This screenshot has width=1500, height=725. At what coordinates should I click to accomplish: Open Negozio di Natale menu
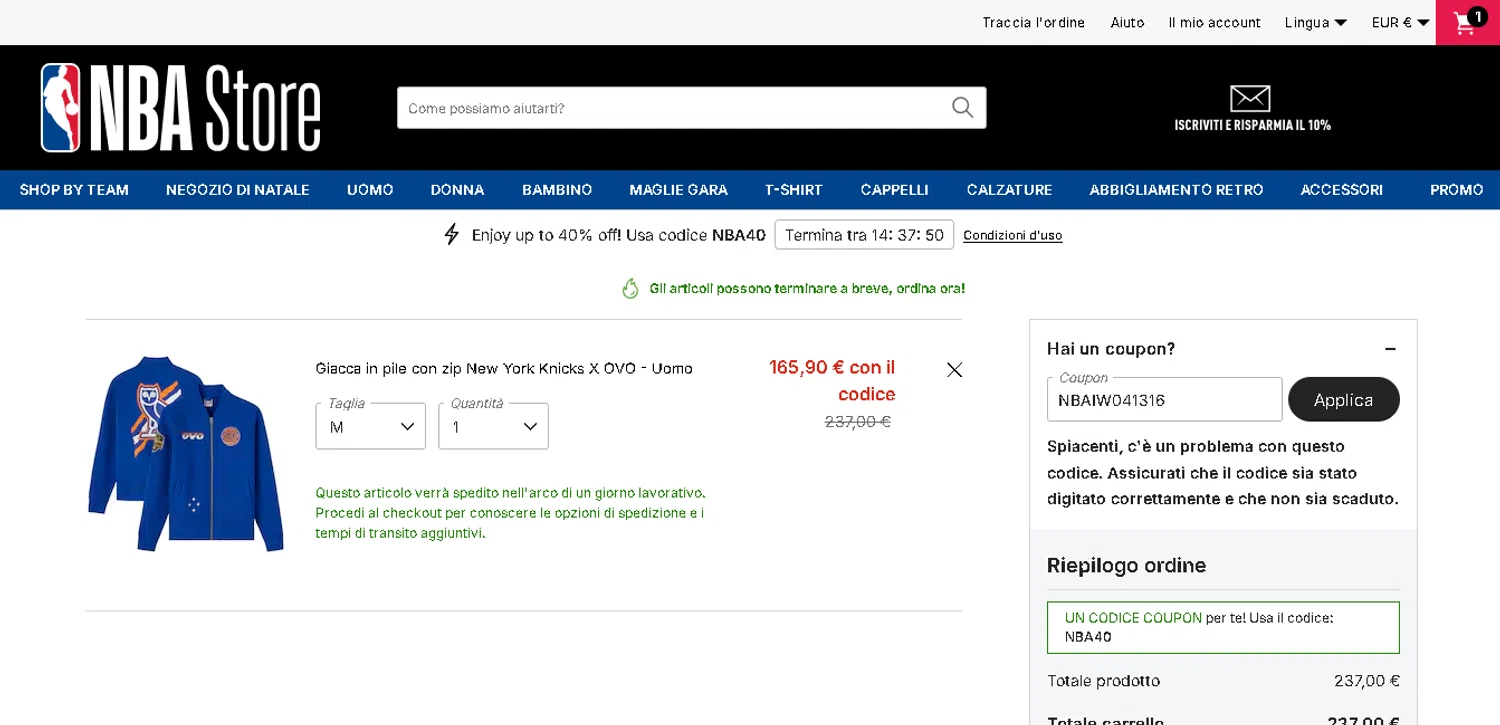pyautogui.click(x=238, y=190)
